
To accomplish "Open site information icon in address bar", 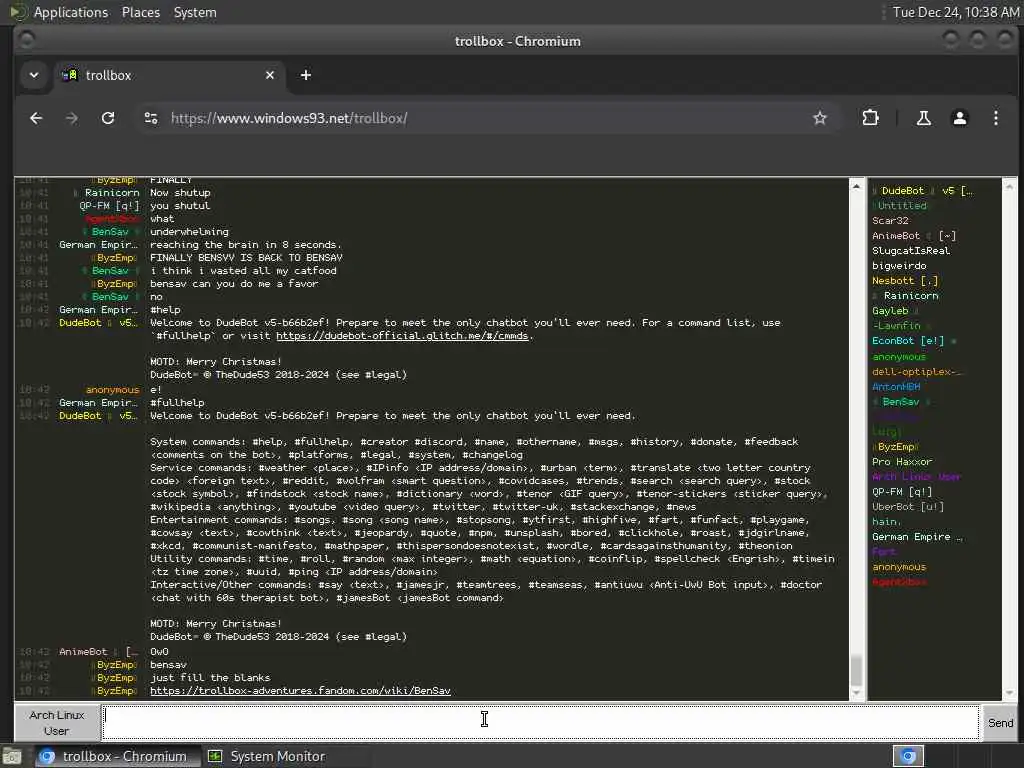I will pyautogui.click(x=151, y=118).
